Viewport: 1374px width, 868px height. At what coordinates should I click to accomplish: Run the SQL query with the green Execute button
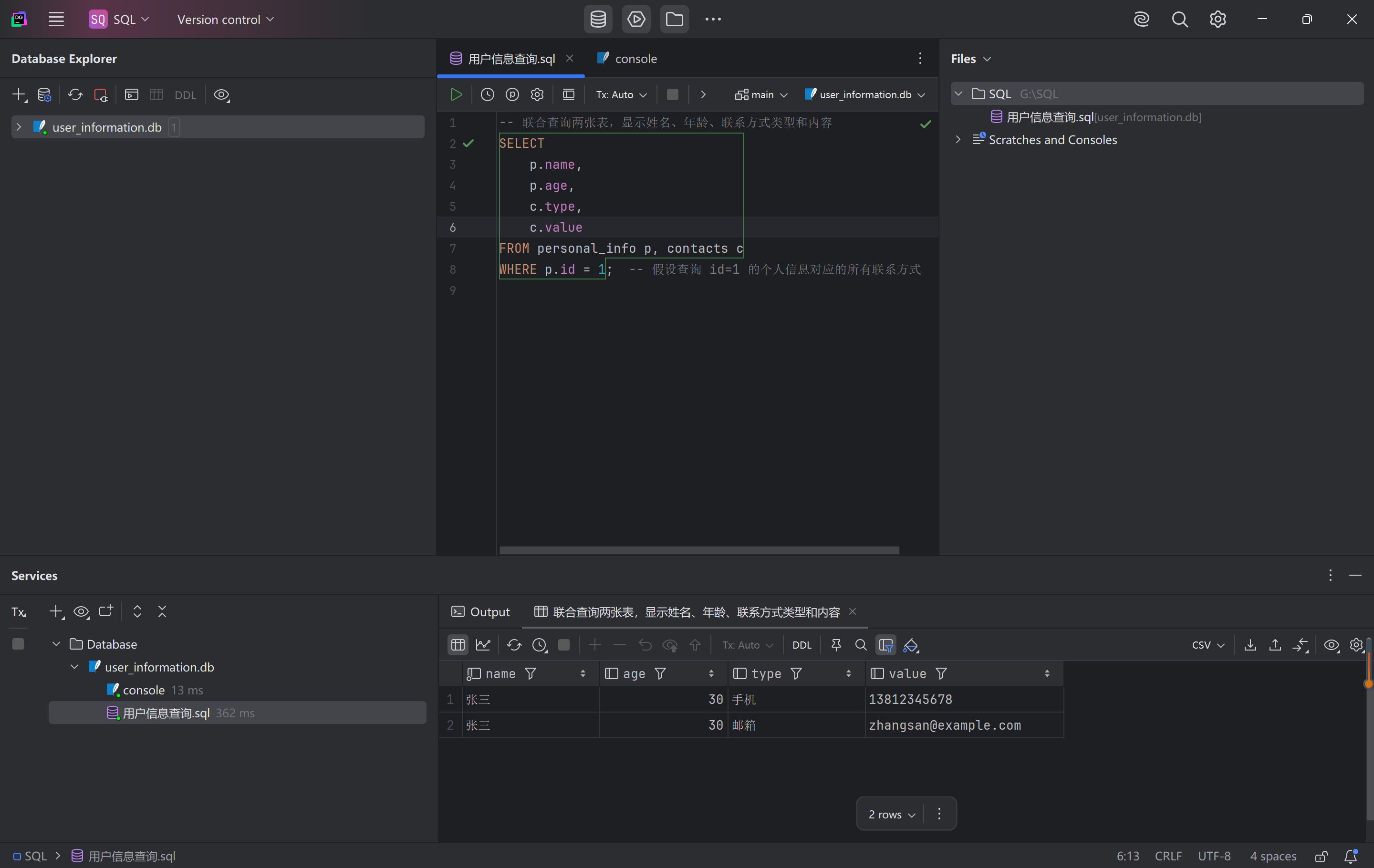click(456, 95)
